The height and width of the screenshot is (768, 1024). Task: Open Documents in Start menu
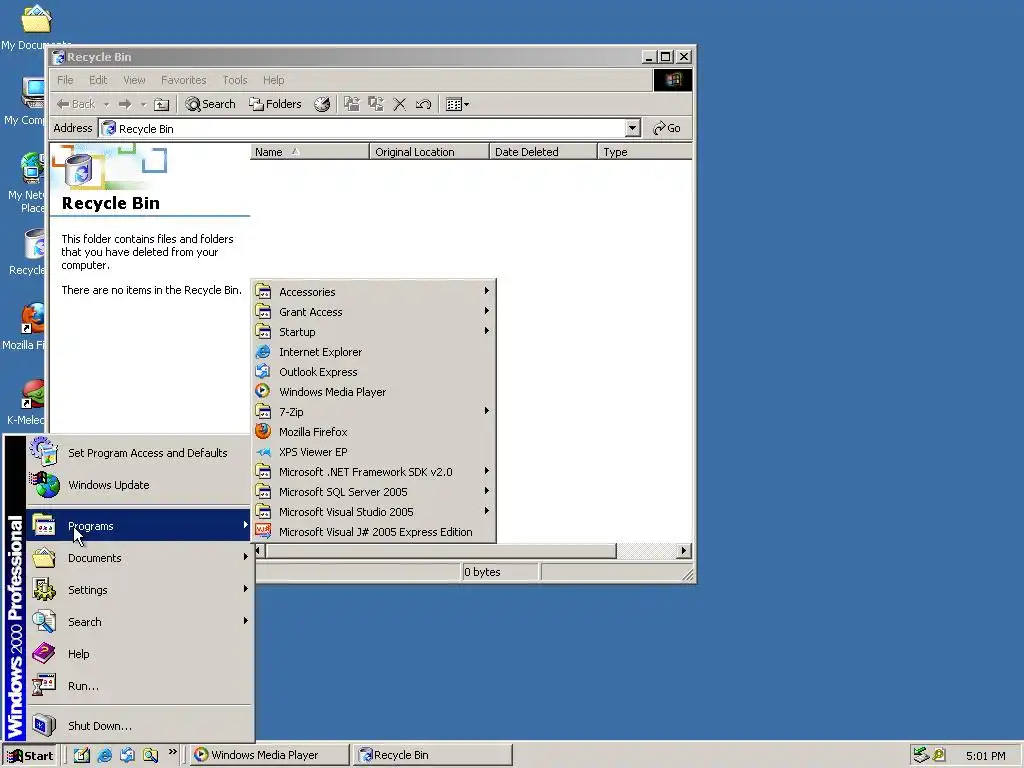click(x=139, y=558)
